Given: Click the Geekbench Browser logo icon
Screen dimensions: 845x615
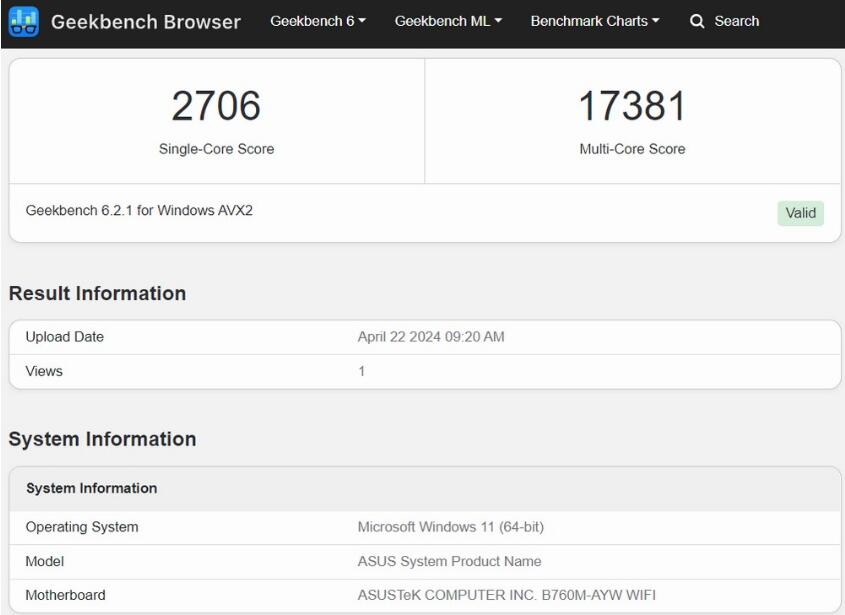Looking at the screenshot, I should pos(23,20).
